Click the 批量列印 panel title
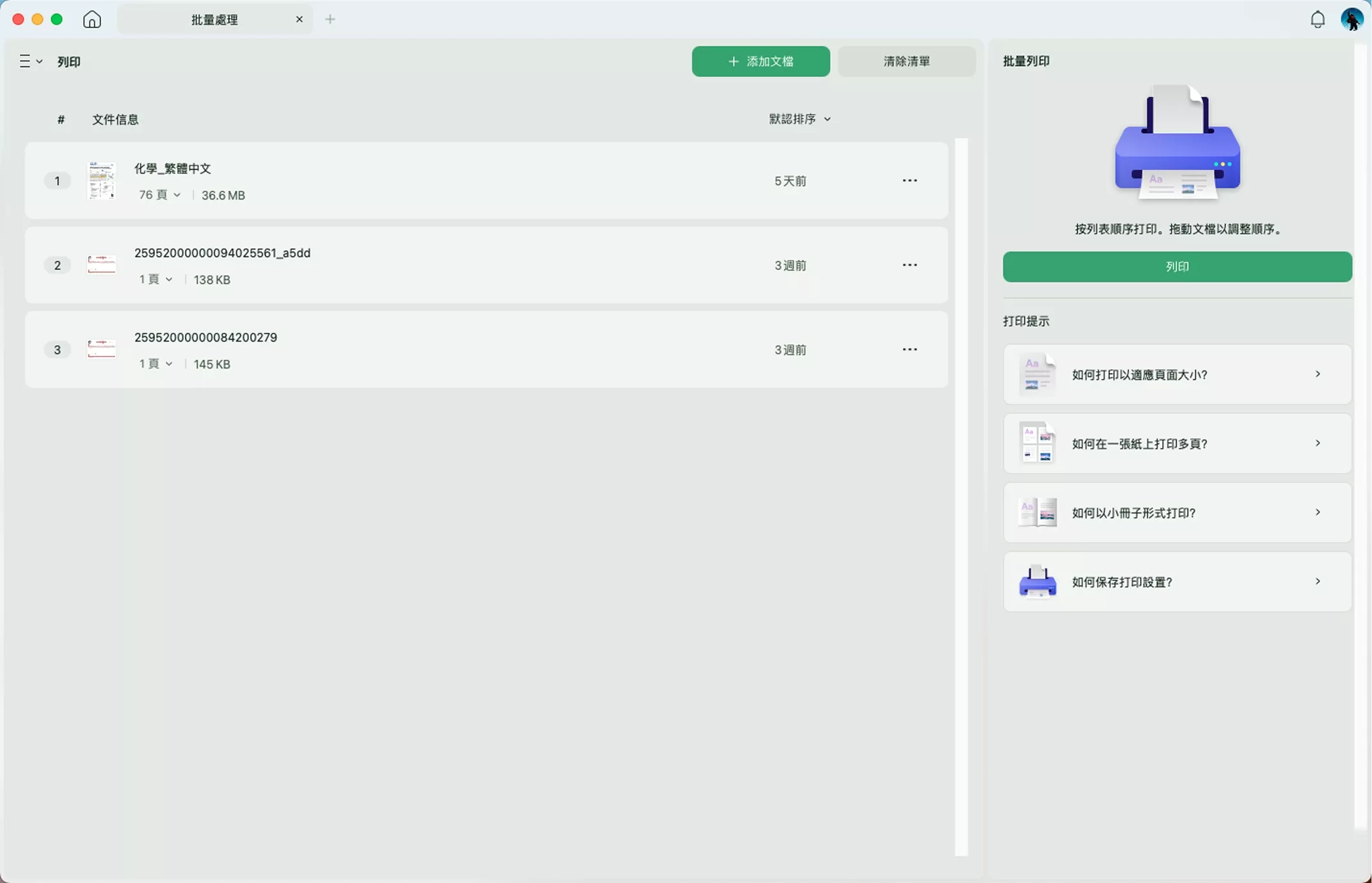This screenshot has width=1372, height=883. (1026, 61)
